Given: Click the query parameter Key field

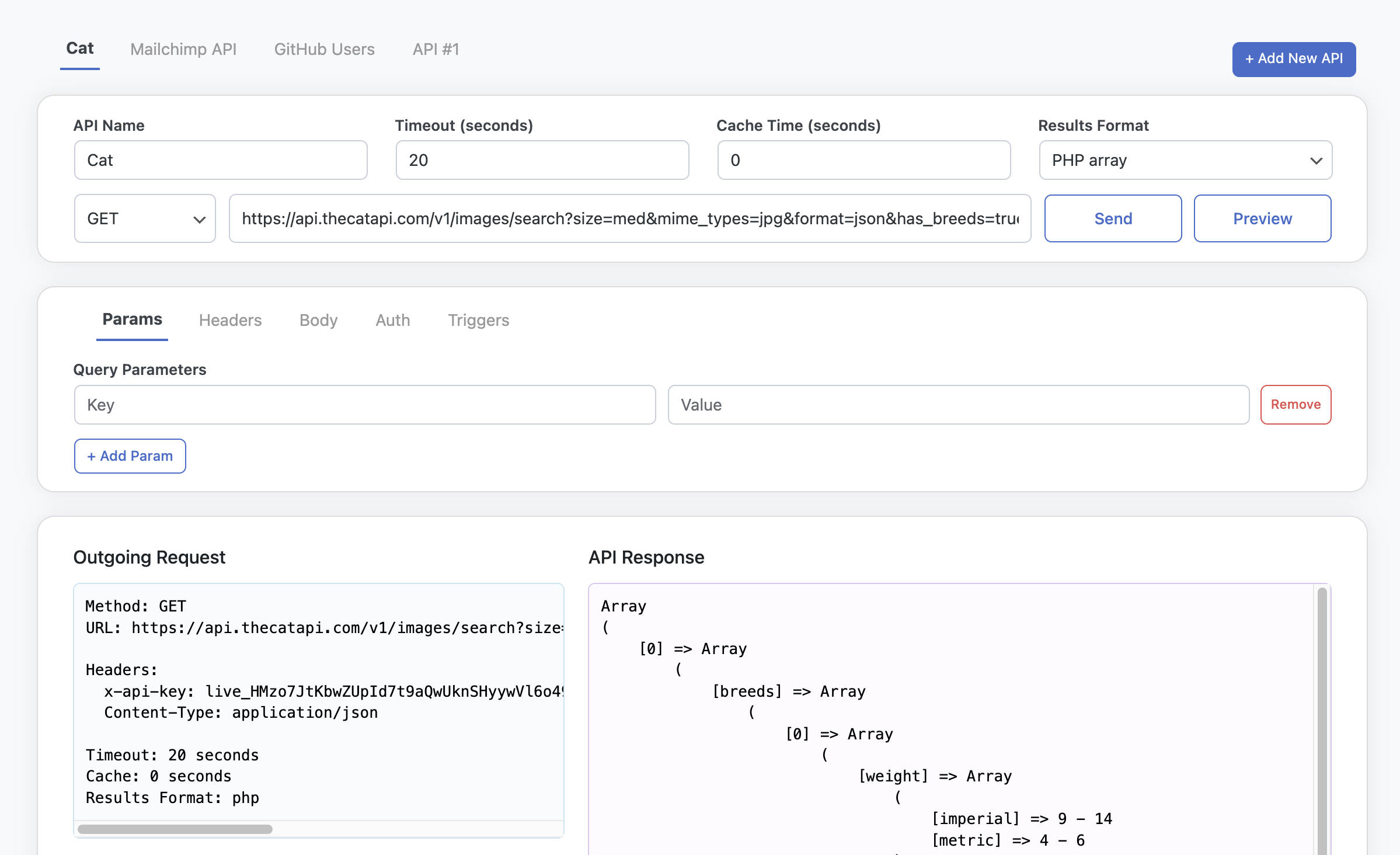Looking at the screenshot, I should (x=364, y=405).
